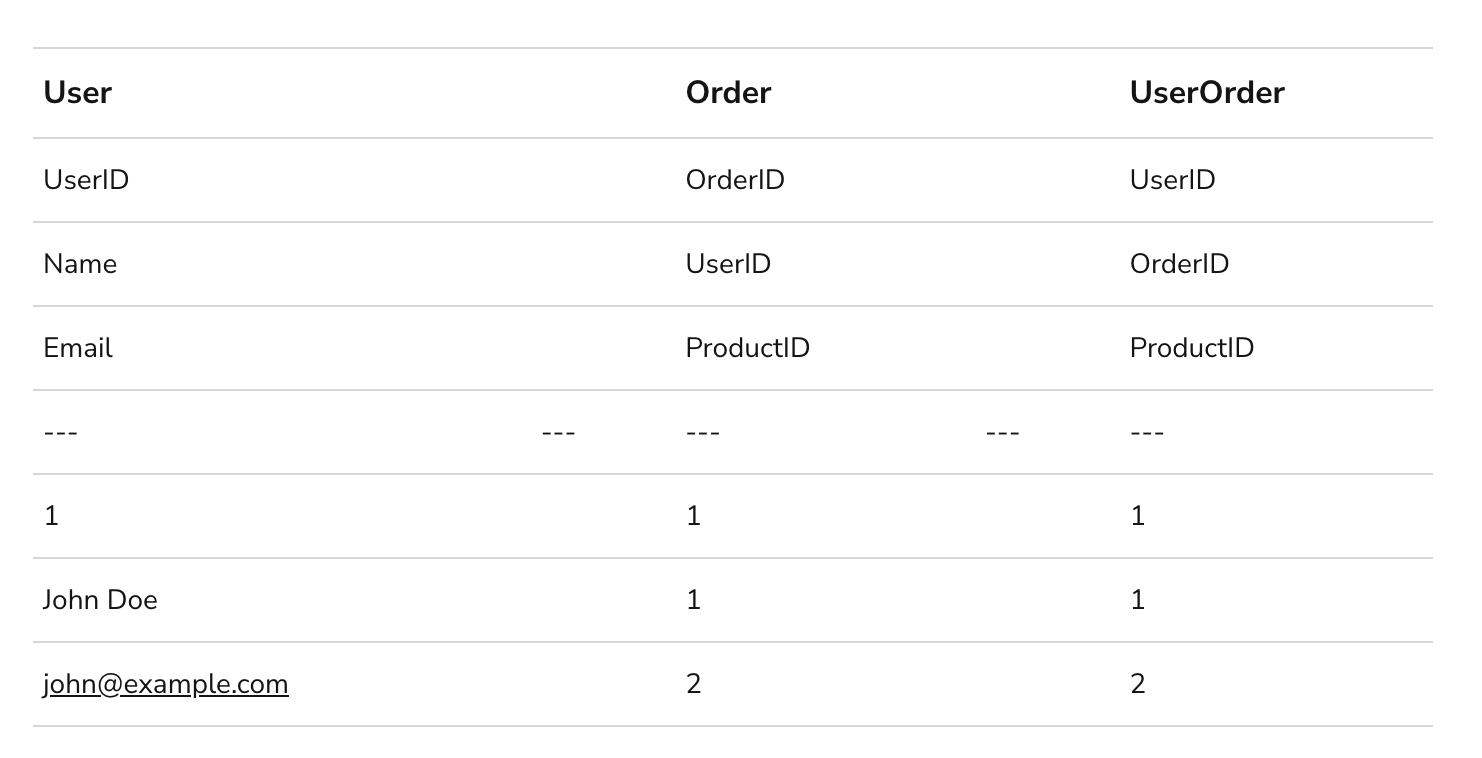The height and width of the screenshot is (758, 1482).
Task: Select value 2 in the Order column
Action: (694, 684)
